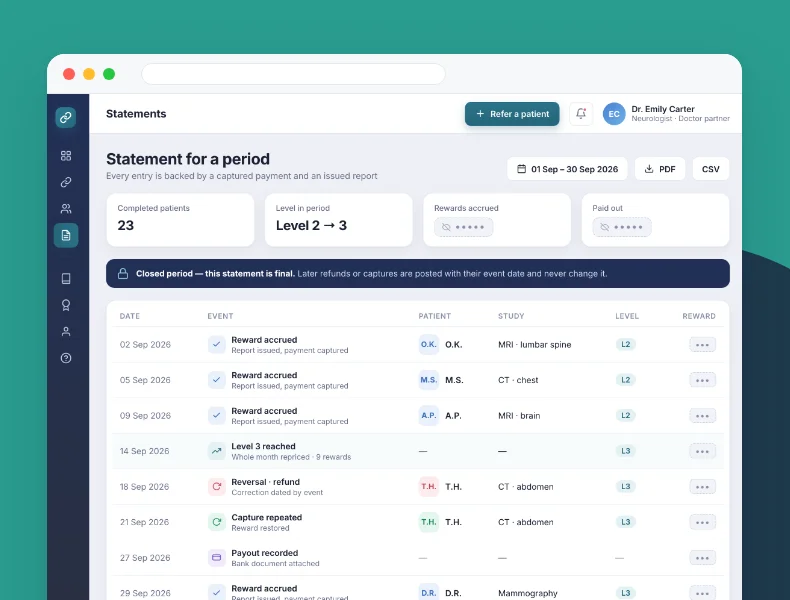This screenshot has height=600, width=790.
Task: Click the EC avatar of Dr. Emily Carter
Action: point(614,114)
